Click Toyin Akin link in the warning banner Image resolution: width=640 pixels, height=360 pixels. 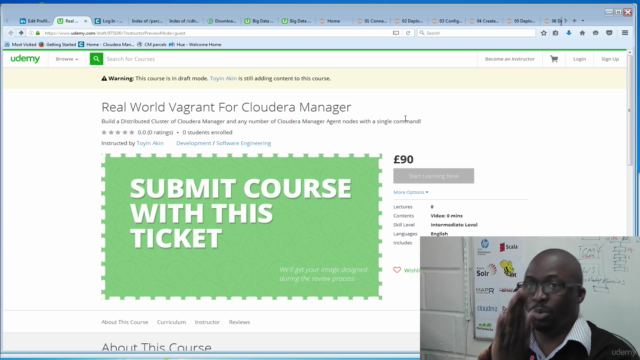click(x=223, y=78)
